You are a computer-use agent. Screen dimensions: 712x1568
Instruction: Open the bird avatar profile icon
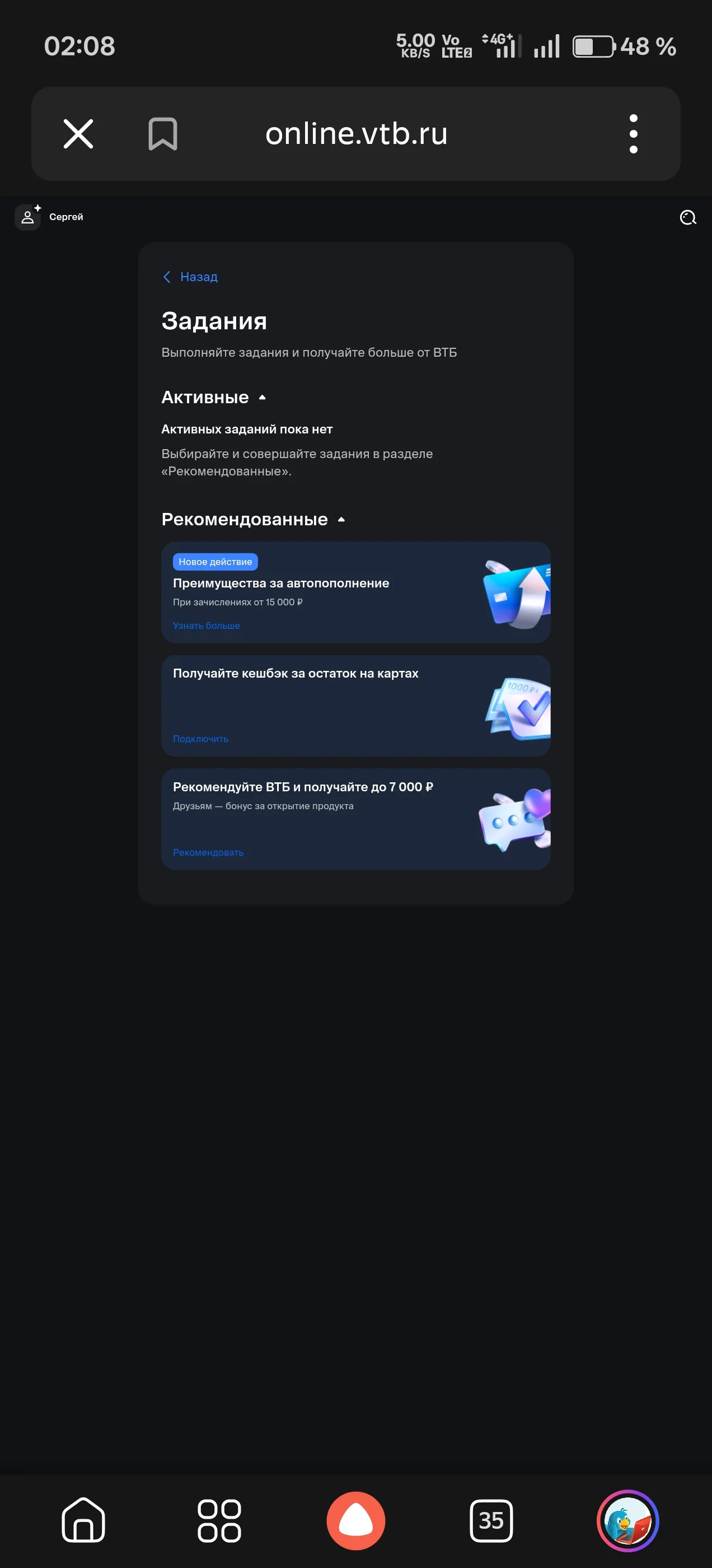[x=627, y=1520]
